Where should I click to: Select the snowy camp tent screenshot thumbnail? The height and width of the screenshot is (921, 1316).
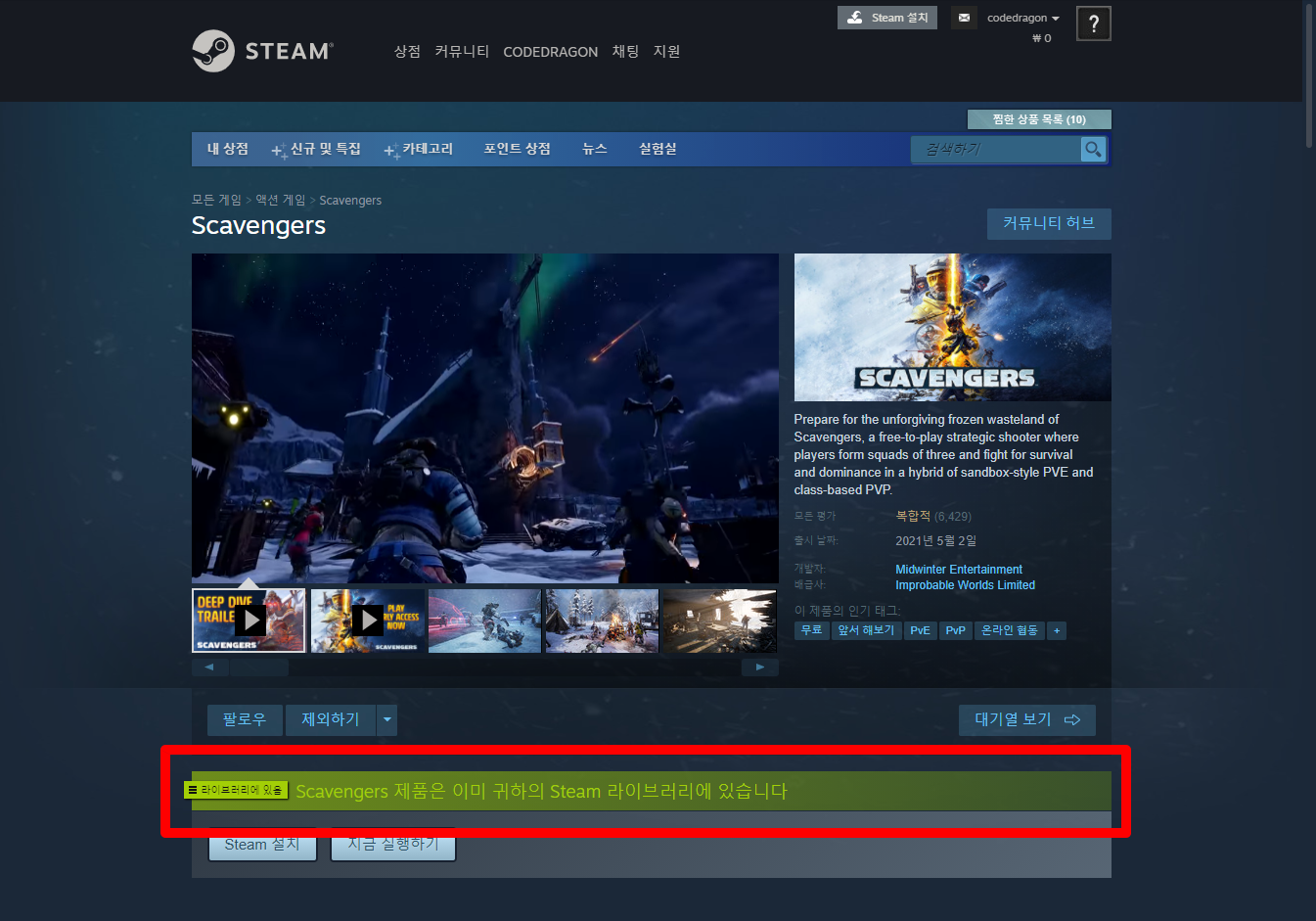602,621
